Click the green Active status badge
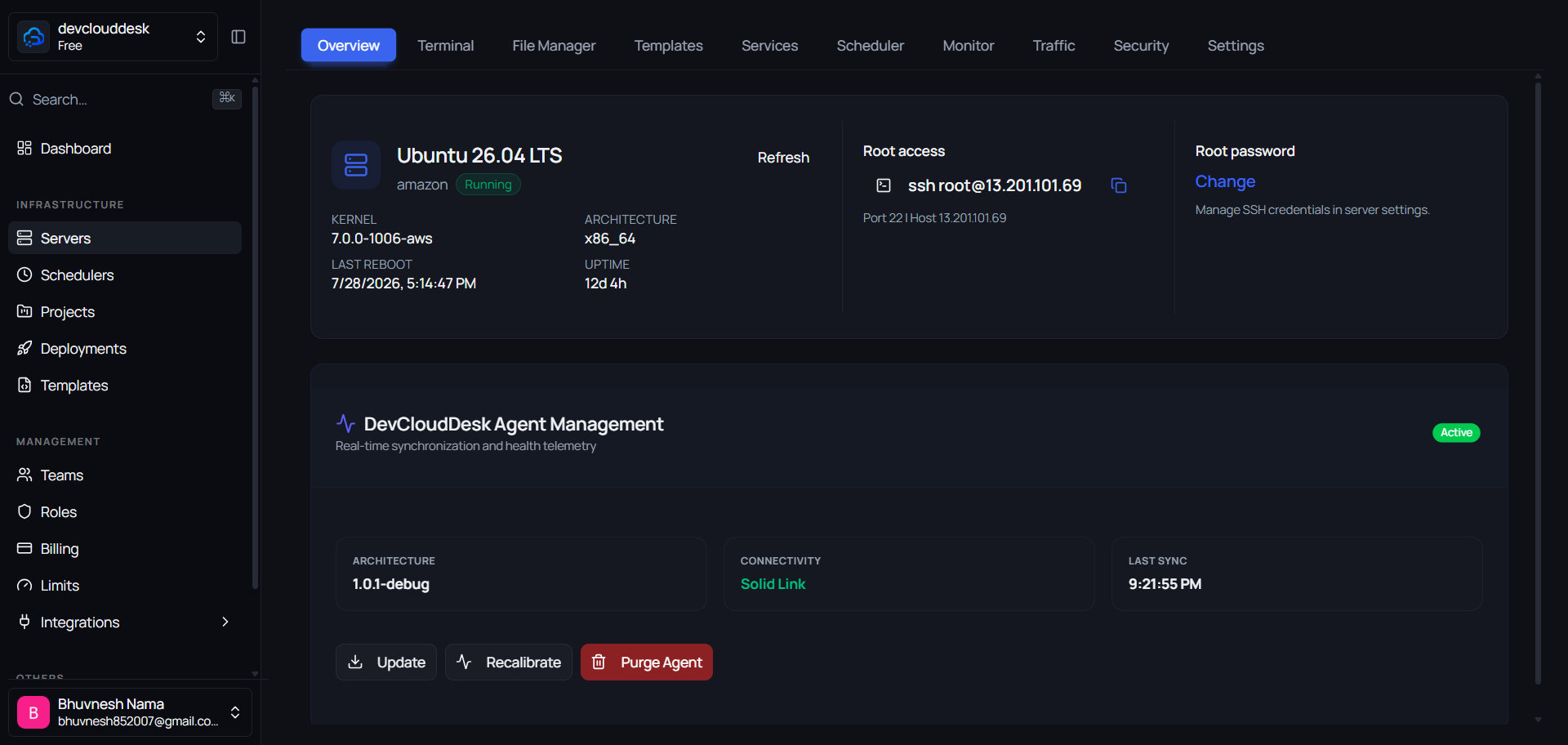 click(1456, 432)
